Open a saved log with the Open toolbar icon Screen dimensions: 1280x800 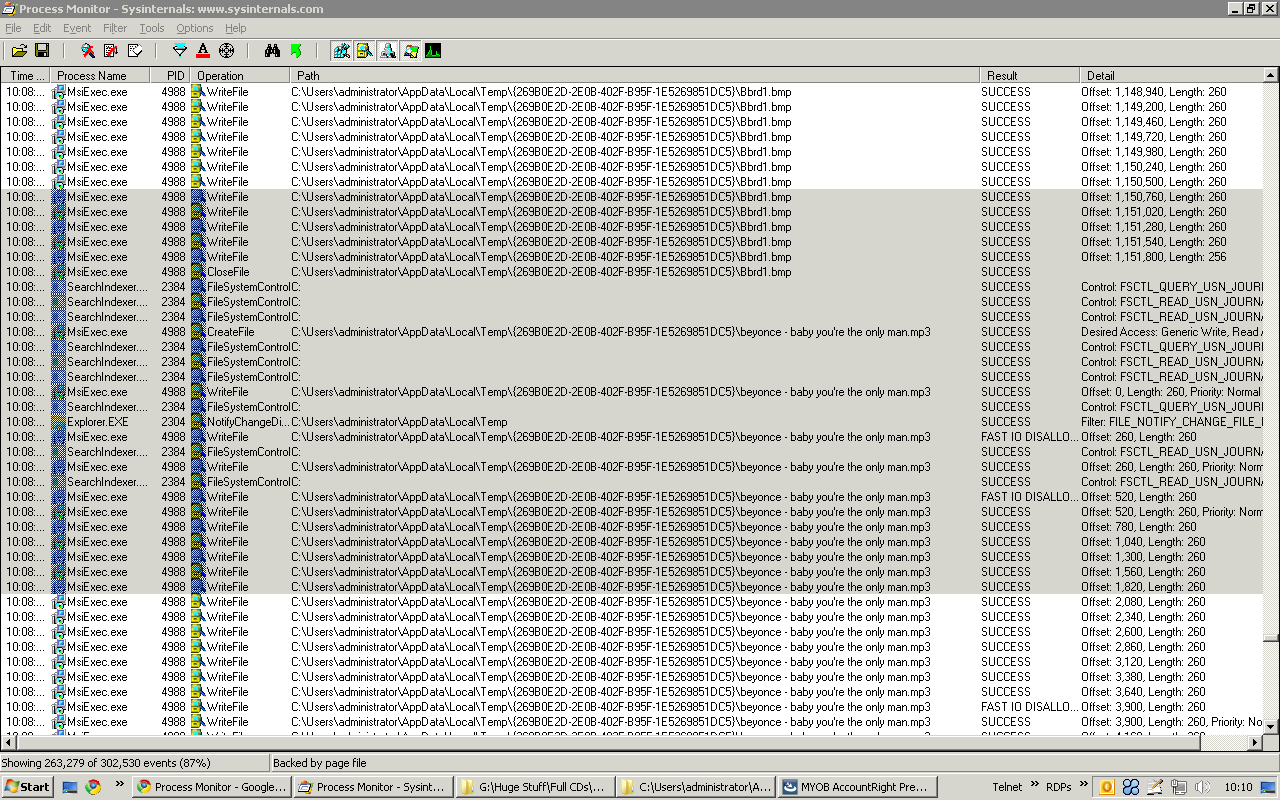coord(19,50)
